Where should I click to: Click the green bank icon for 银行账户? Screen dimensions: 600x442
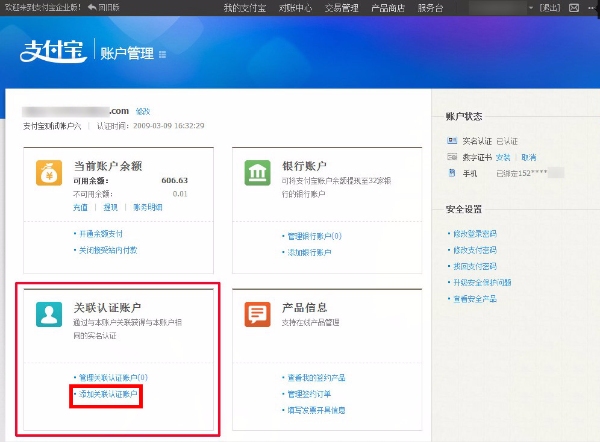[258, 173]
